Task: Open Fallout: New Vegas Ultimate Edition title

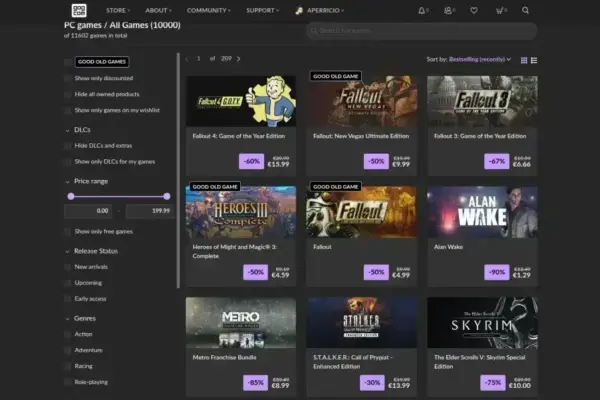Action: 361,136
